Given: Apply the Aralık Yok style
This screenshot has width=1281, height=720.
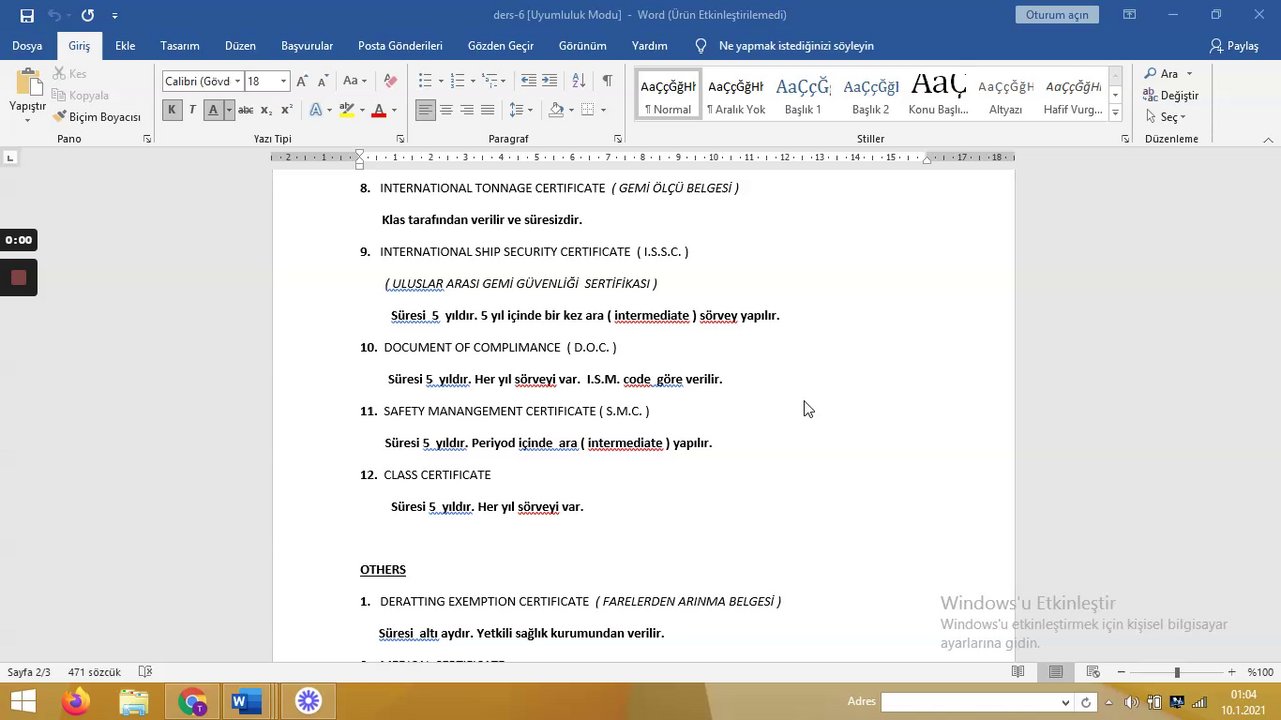Looking at the screenshot, I should click(x=736, y=96).
